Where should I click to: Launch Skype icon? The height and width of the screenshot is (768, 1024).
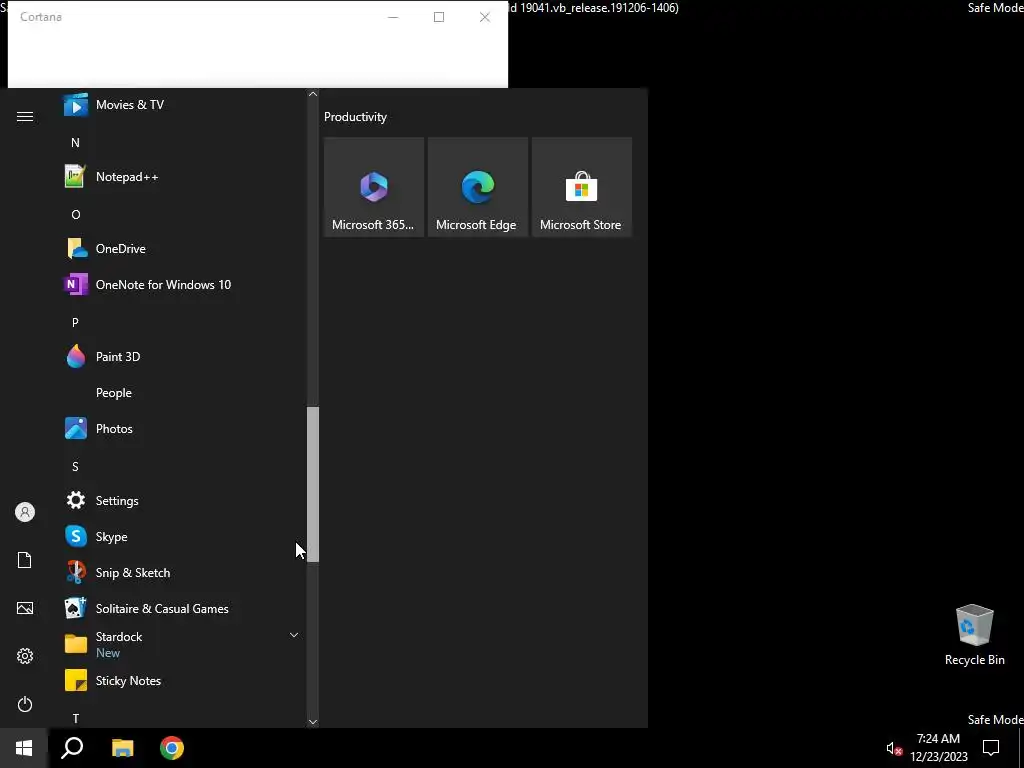click(76, 537)
